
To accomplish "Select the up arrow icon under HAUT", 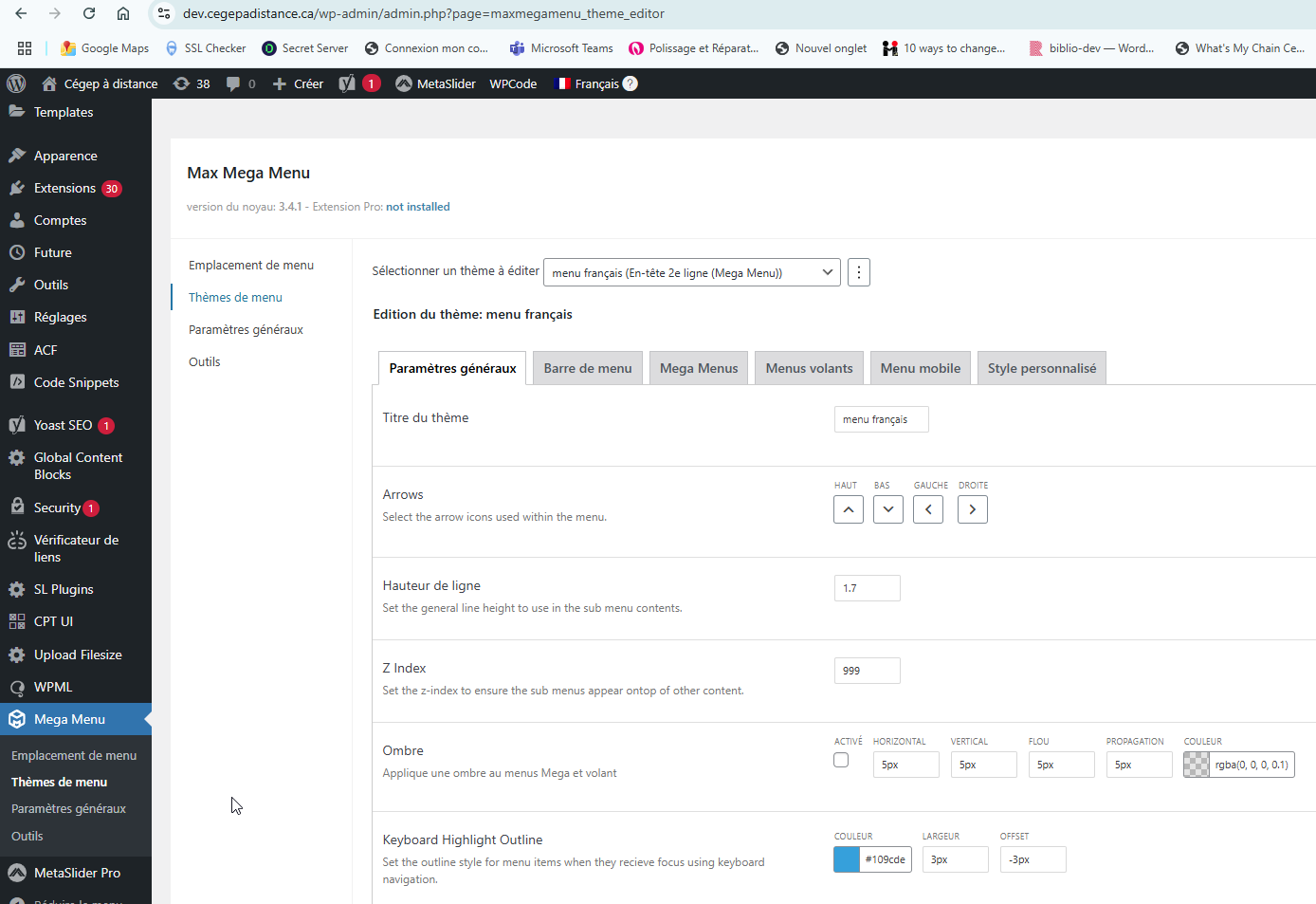I will pyautogui.click(x=848, y=509).
